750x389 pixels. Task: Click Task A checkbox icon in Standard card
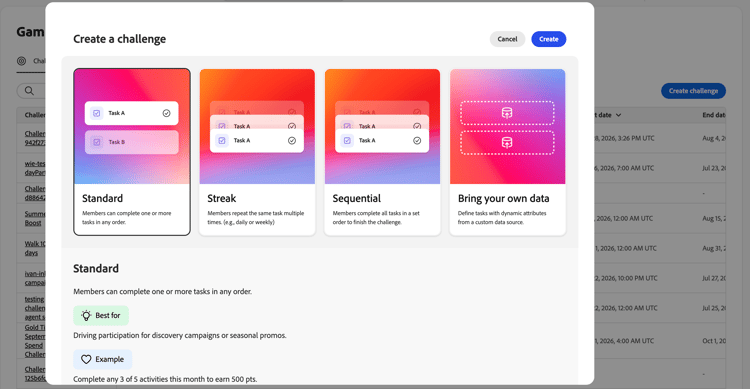[x=97, y=113]
